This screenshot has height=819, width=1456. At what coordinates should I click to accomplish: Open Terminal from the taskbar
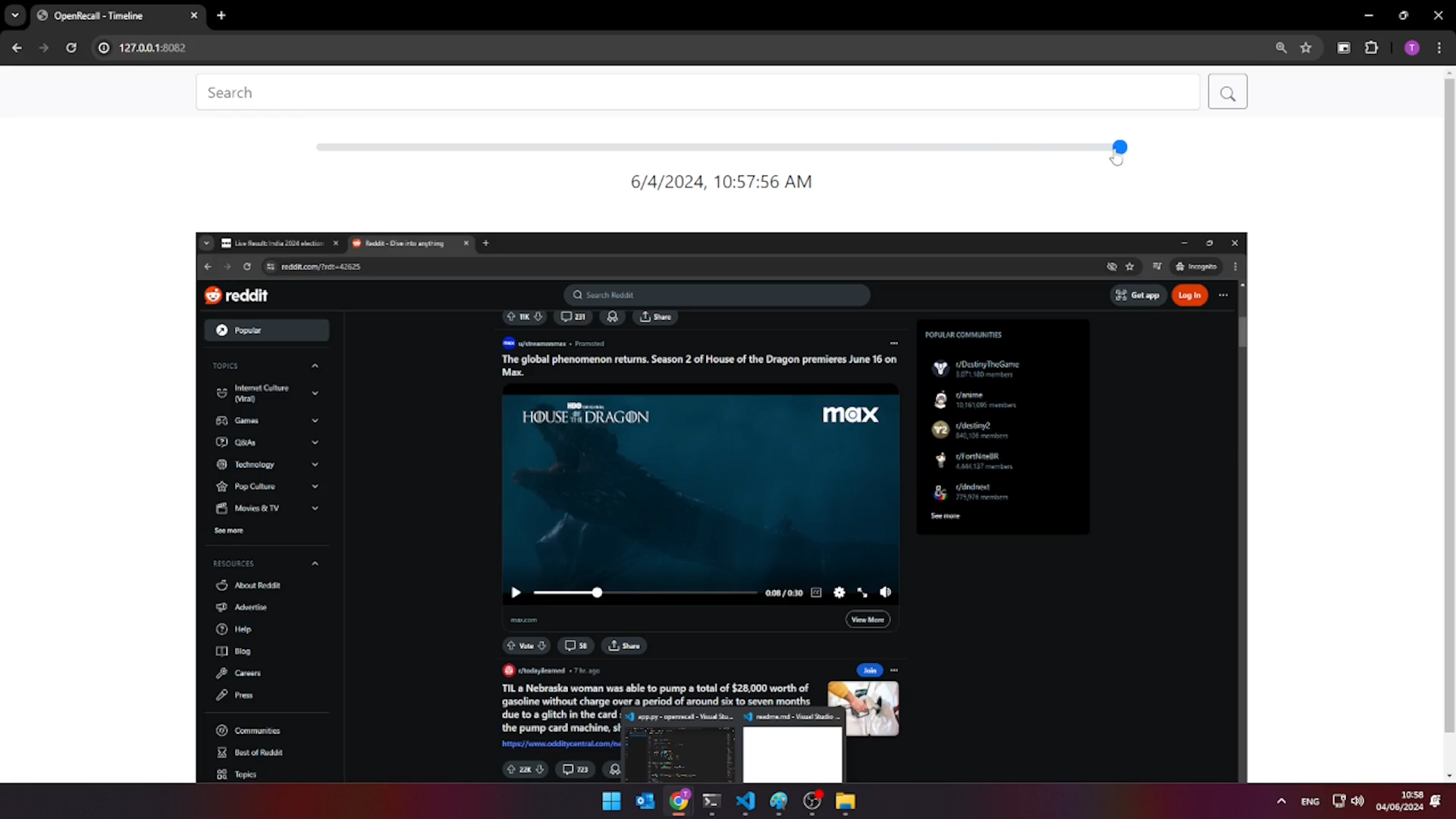pos(711,802)
